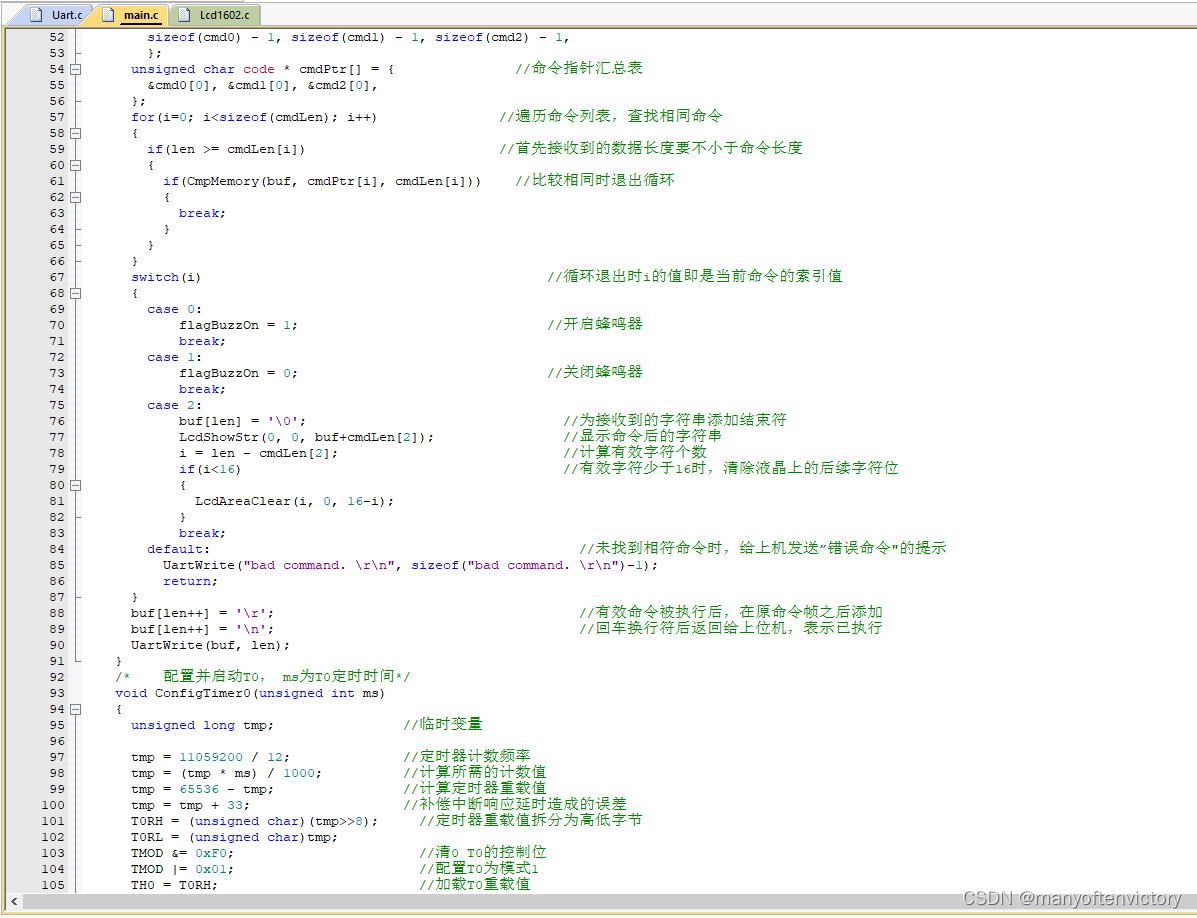The image size is (1197, 918).
Task: Click on 'tmp = 65536 - tmp;' line
Action: click(x=202, y=790)
